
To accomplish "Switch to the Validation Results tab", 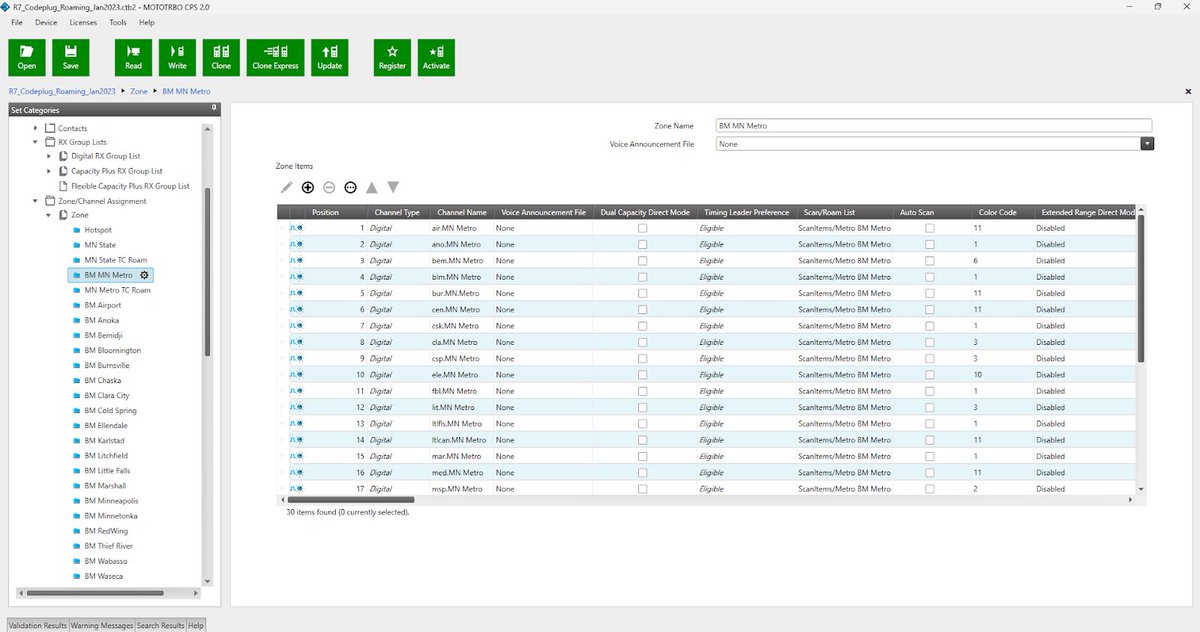I will click(37, 625).
